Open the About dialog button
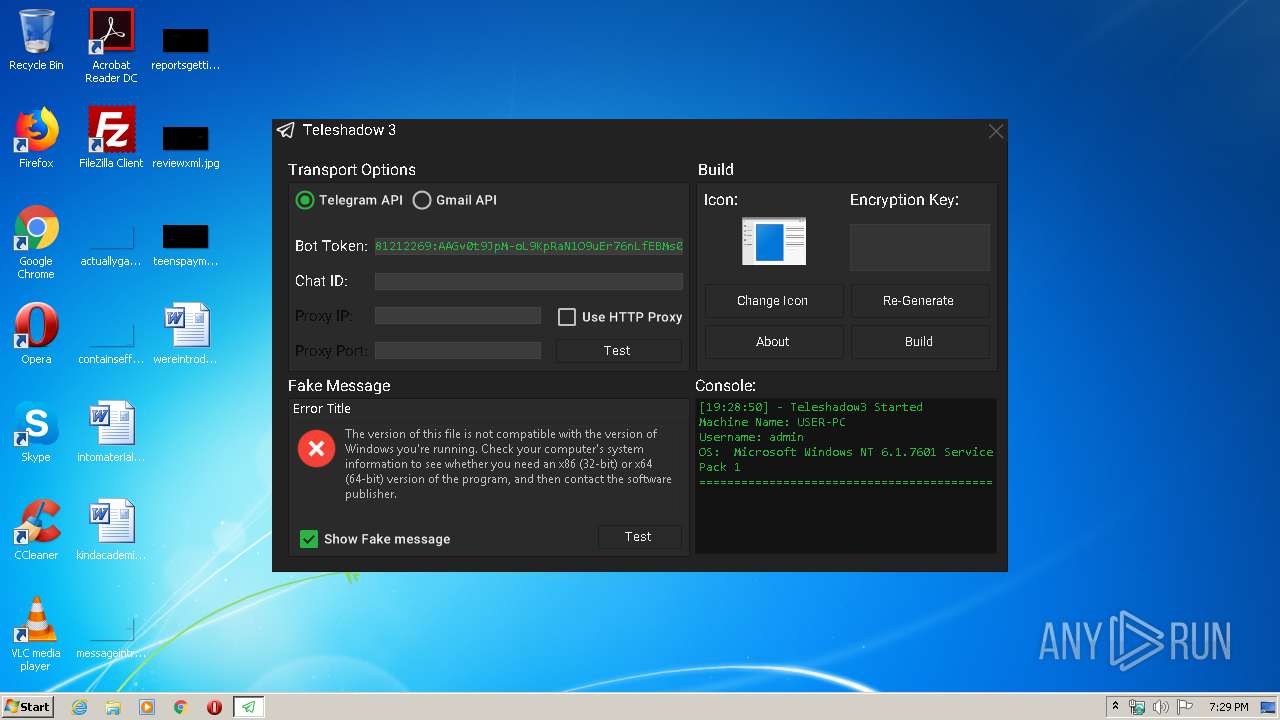 pos(773,342)
